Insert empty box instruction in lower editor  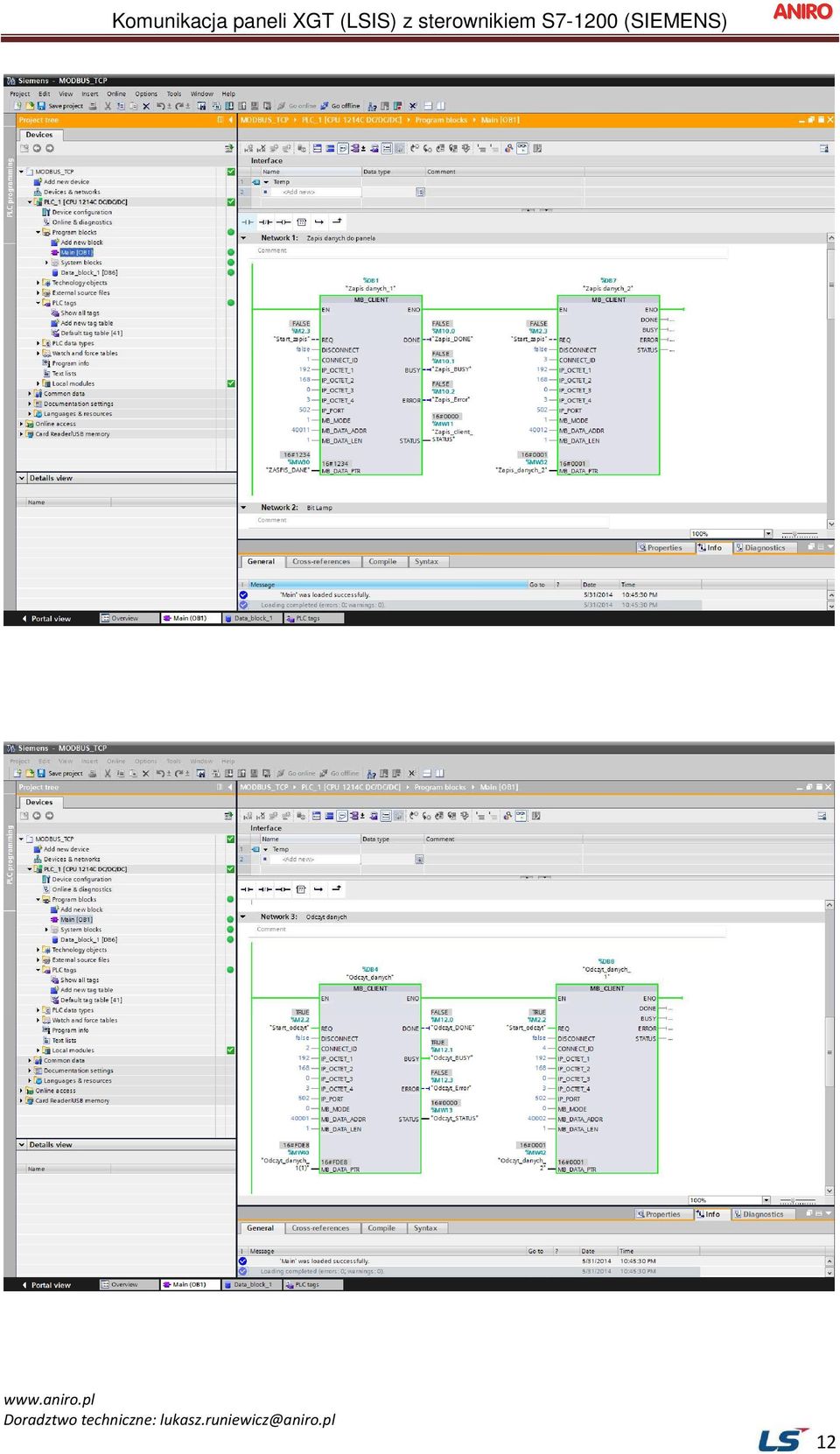pyautogui.click(x=301, y=889)
